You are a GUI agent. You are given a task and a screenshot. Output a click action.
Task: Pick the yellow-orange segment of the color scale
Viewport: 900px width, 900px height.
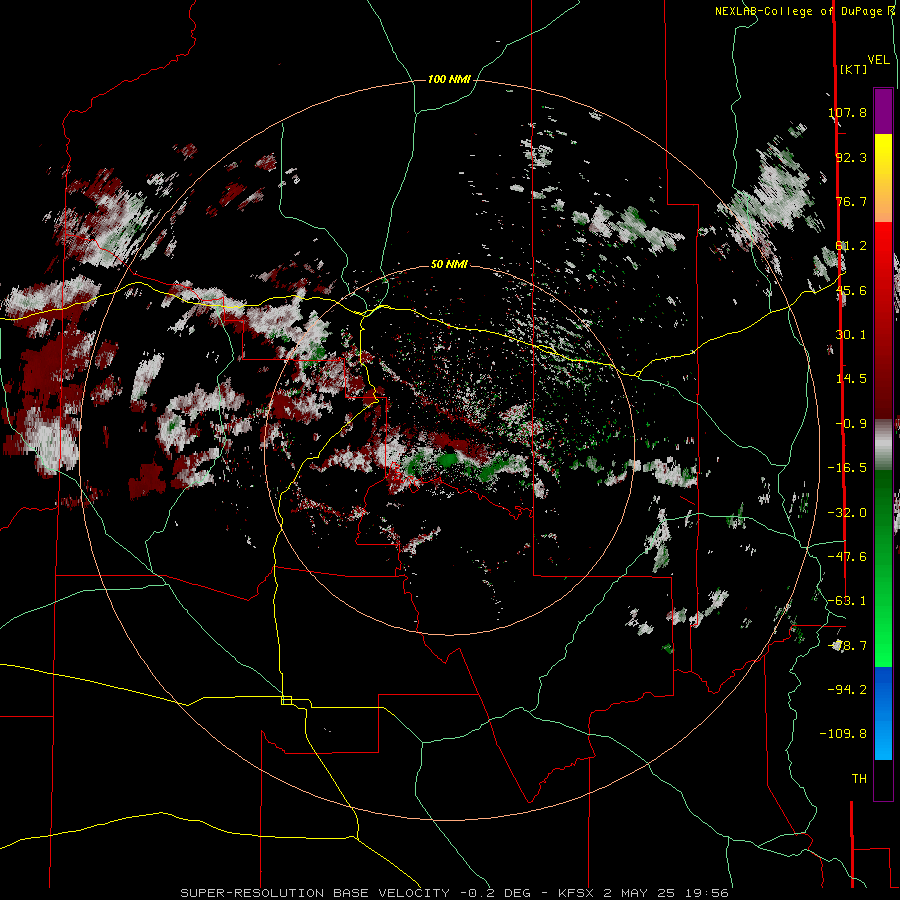pyautogui.click(x=883, y=178)
